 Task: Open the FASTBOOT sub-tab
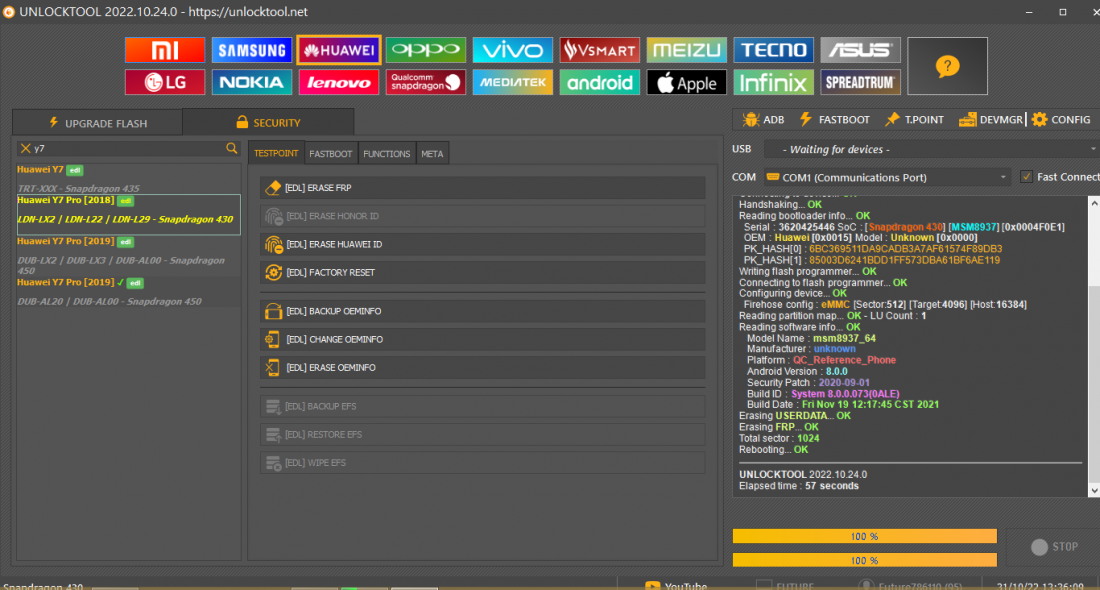[x=330, y=154]
